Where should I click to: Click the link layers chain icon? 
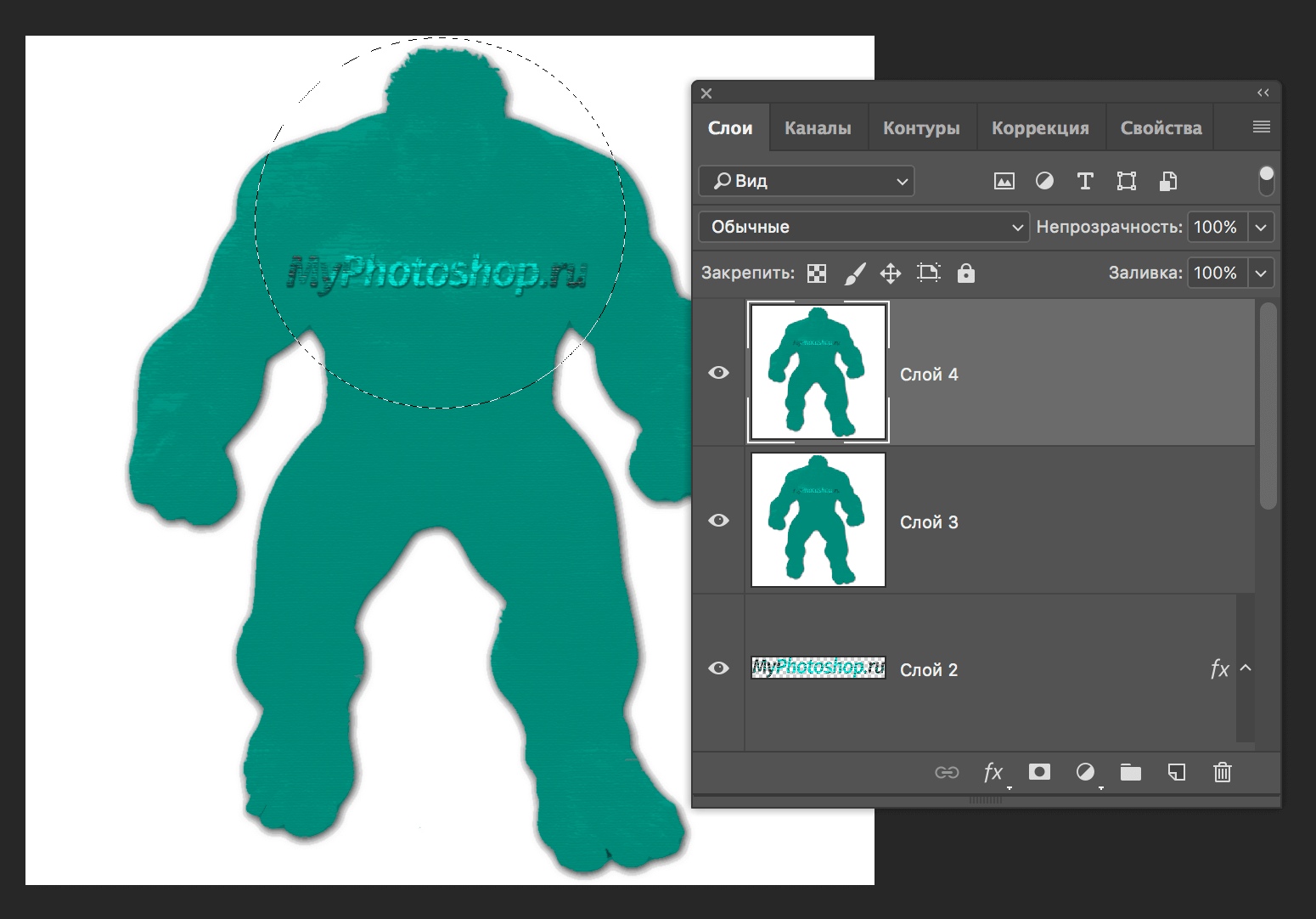click(947, 772)
